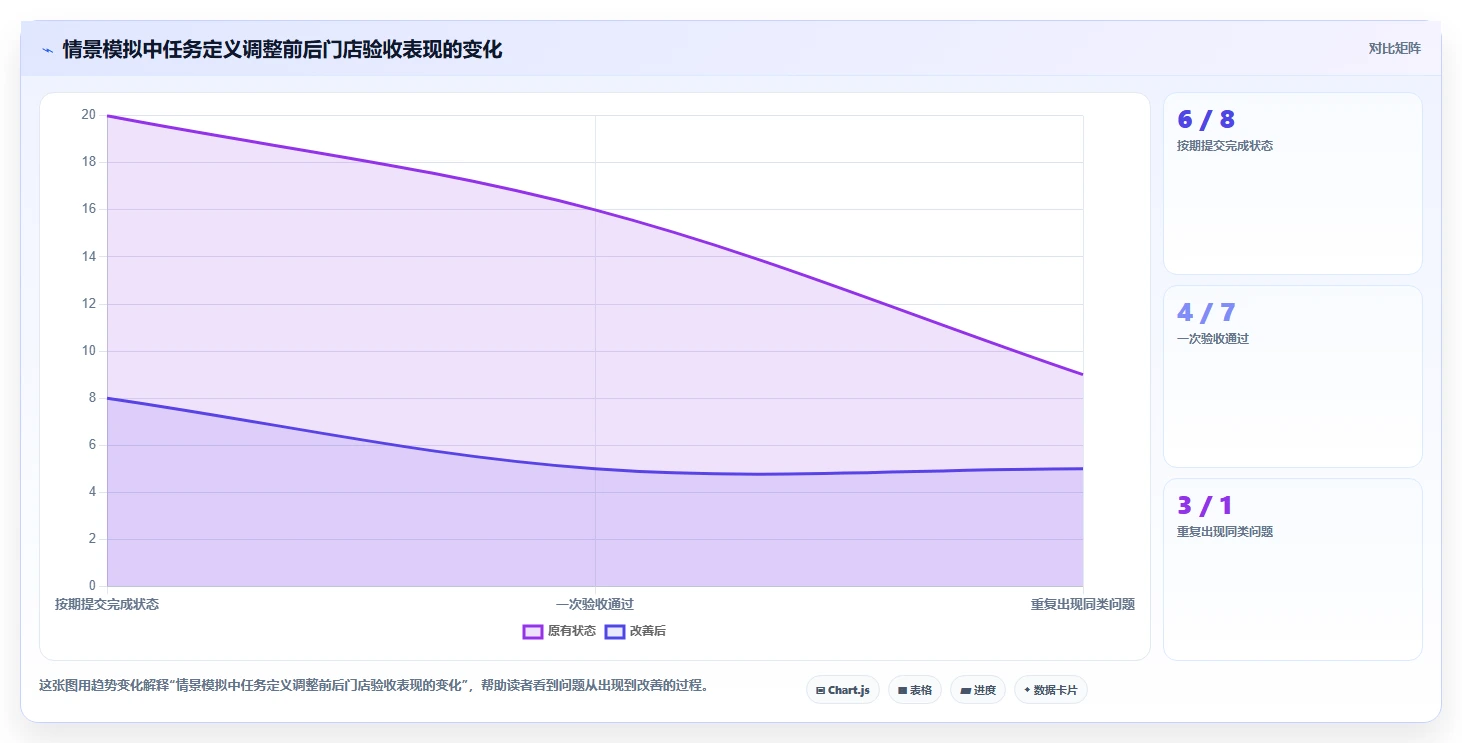Click the y-axis value 20
Viewport: 1462px width, 743px height.
point(89,115)
